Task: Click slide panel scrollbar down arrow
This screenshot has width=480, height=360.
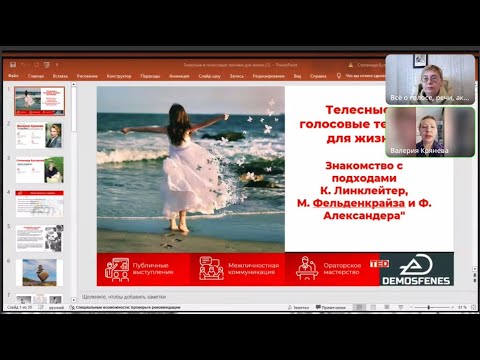Action: click(x=74, y=300)
